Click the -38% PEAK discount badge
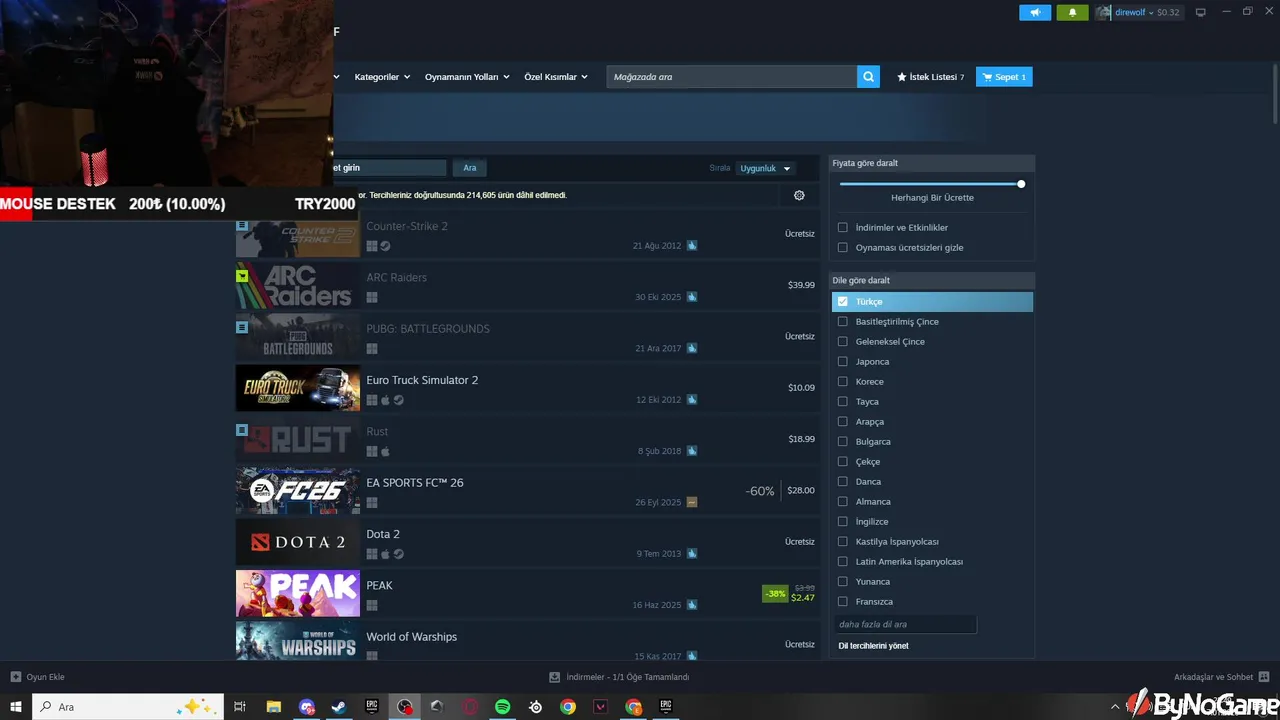 click(x=775, y=594)
